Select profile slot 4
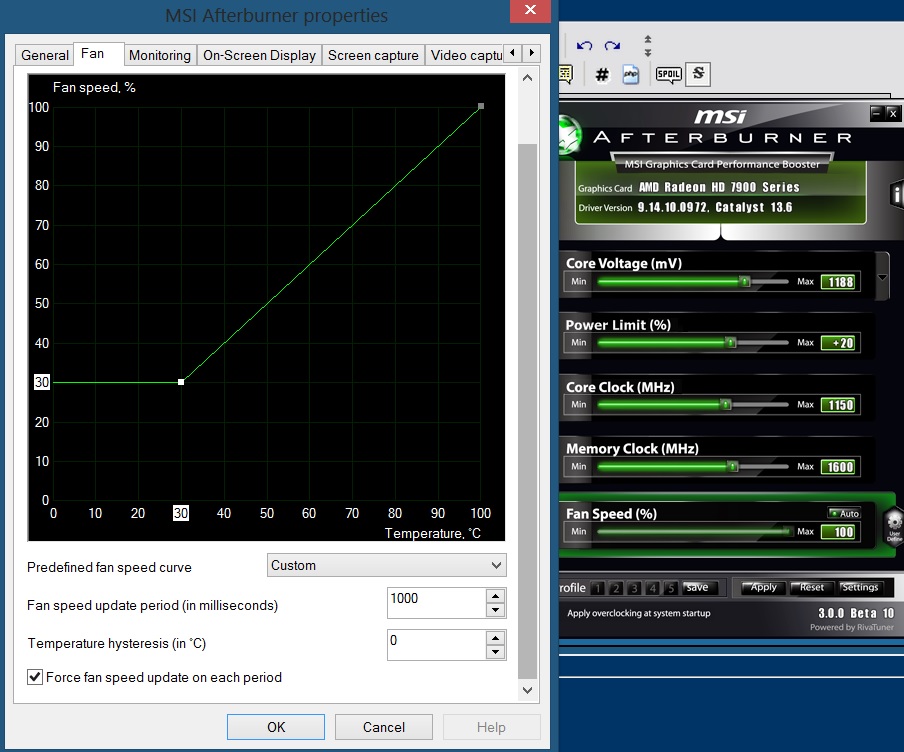 coord(653,588)
